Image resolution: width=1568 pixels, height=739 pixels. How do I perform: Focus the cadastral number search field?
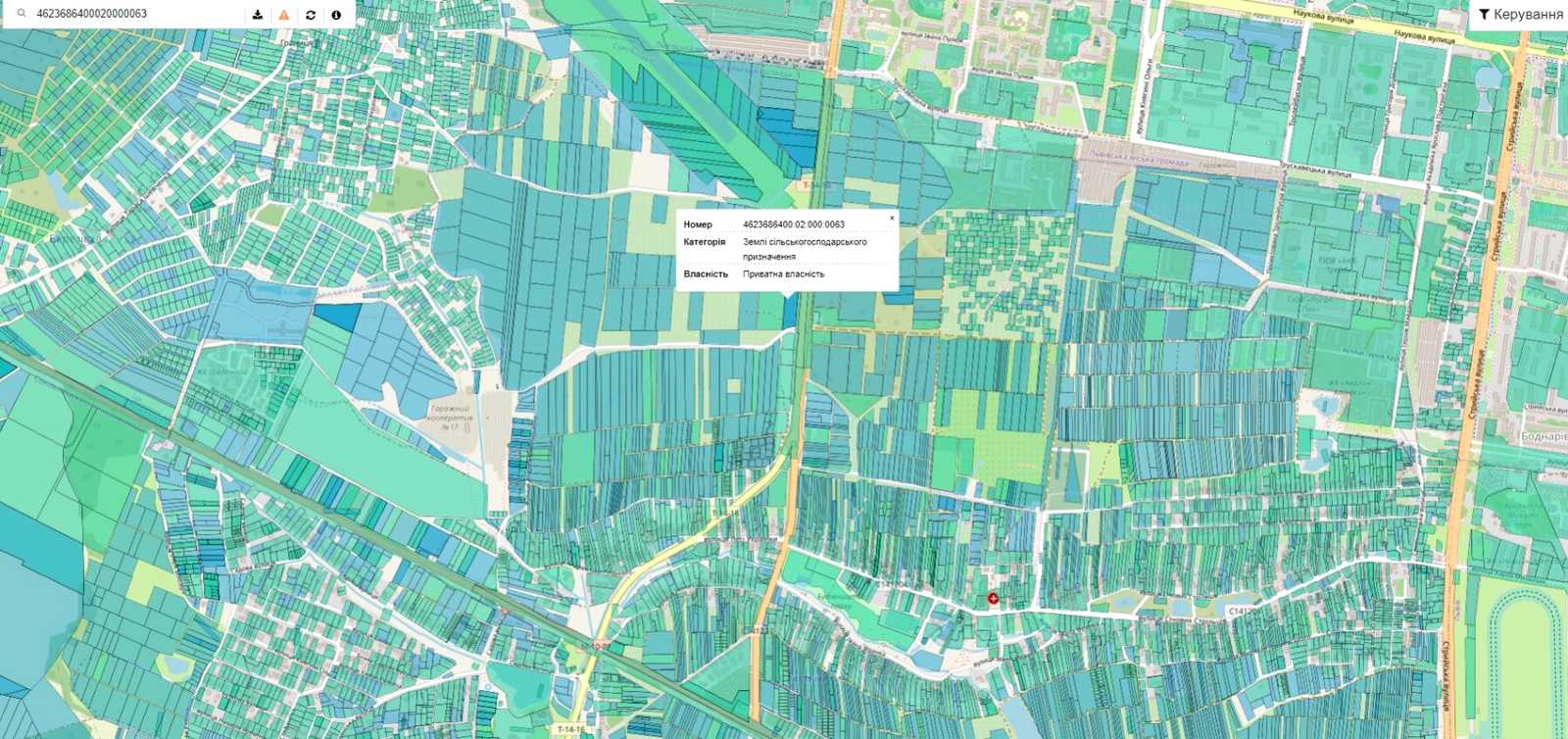coord(137,14)
